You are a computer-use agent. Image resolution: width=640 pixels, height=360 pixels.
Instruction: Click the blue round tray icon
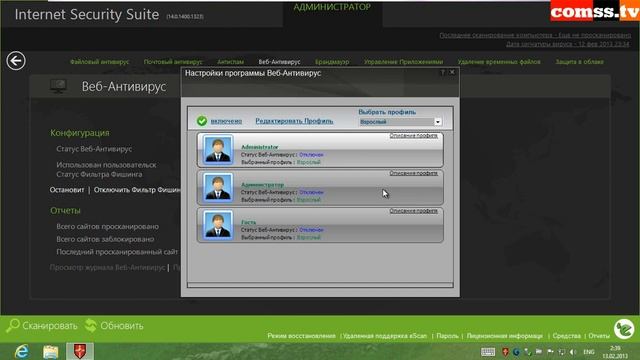516,352
